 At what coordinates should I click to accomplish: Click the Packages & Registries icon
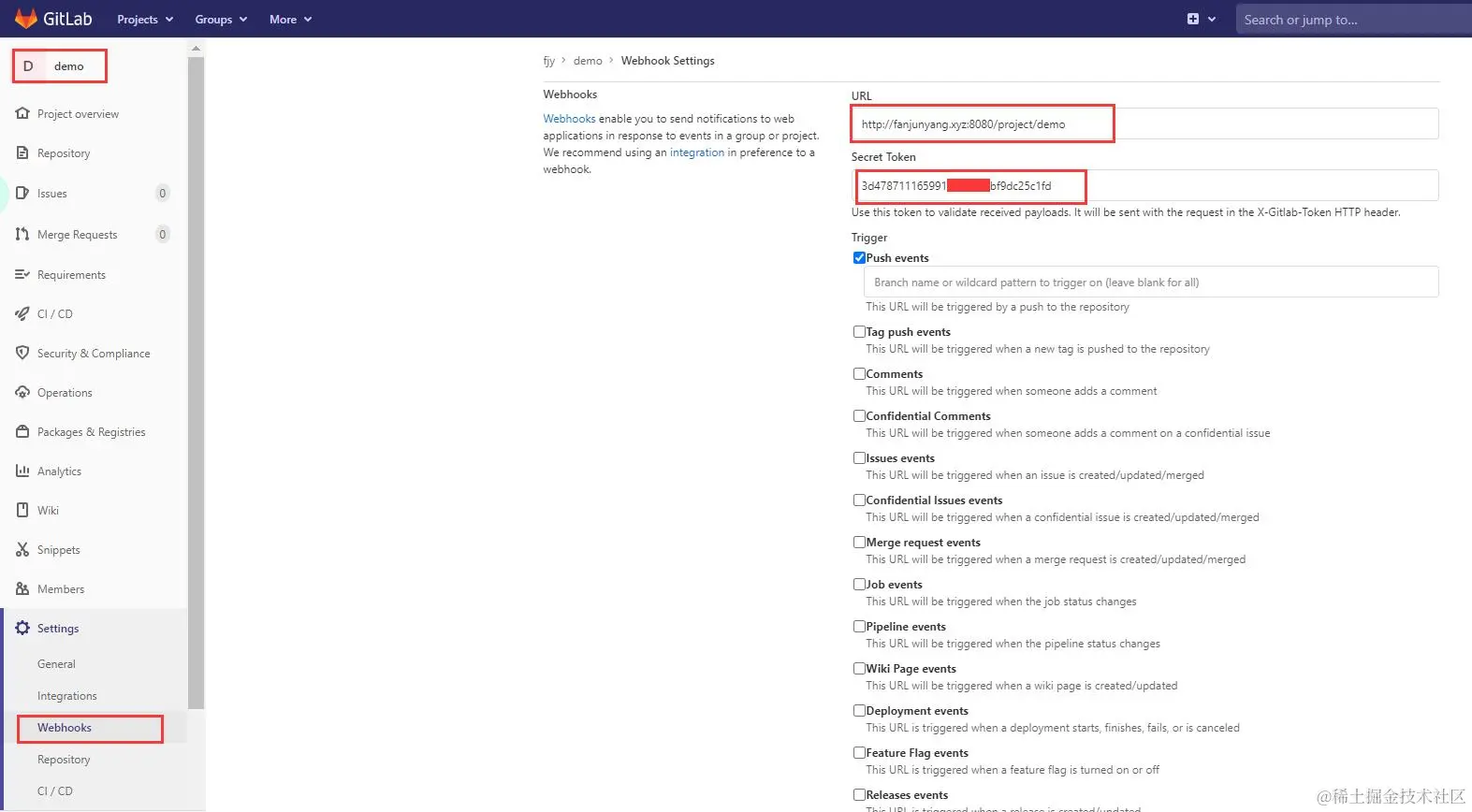(22, 431)
